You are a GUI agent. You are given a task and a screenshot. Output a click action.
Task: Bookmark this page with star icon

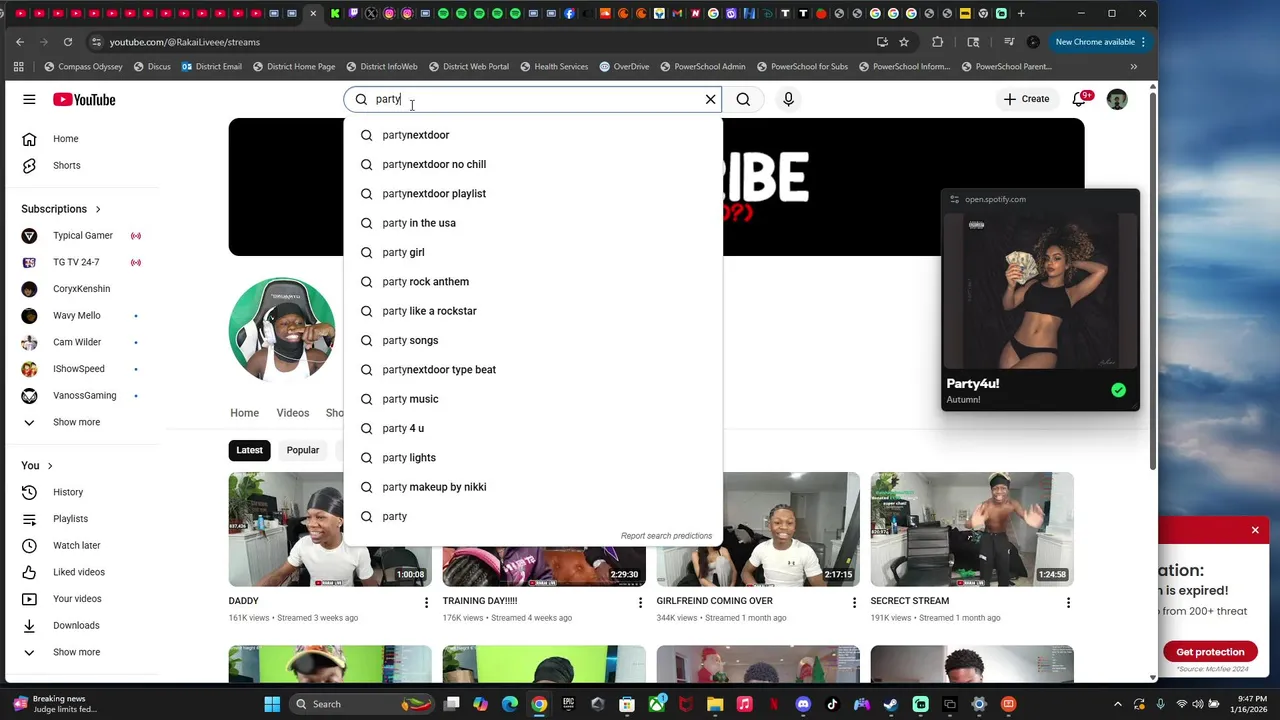tap(904, 42)
